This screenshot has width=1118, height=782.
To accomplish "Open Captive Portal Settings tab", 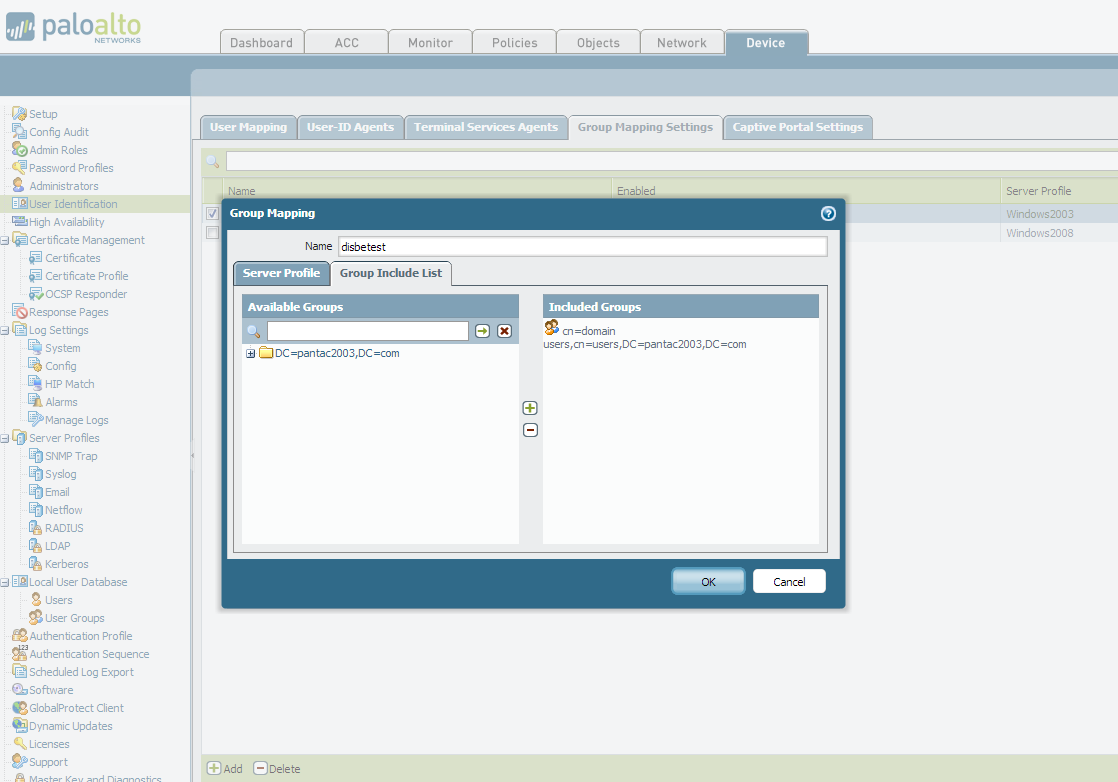I will click(797, 127).
